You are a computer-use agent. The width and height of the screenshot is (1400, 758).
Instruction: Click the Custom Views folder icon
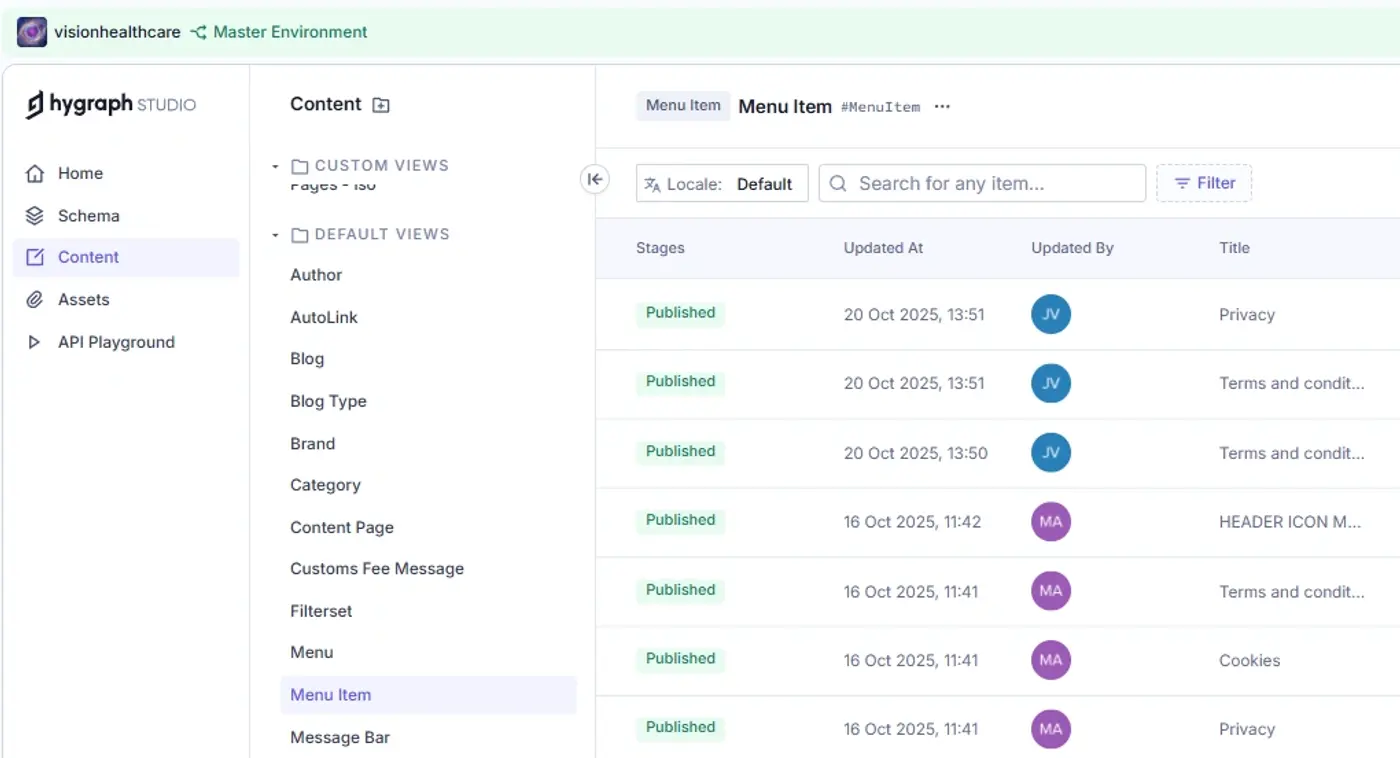click(300, 166)
